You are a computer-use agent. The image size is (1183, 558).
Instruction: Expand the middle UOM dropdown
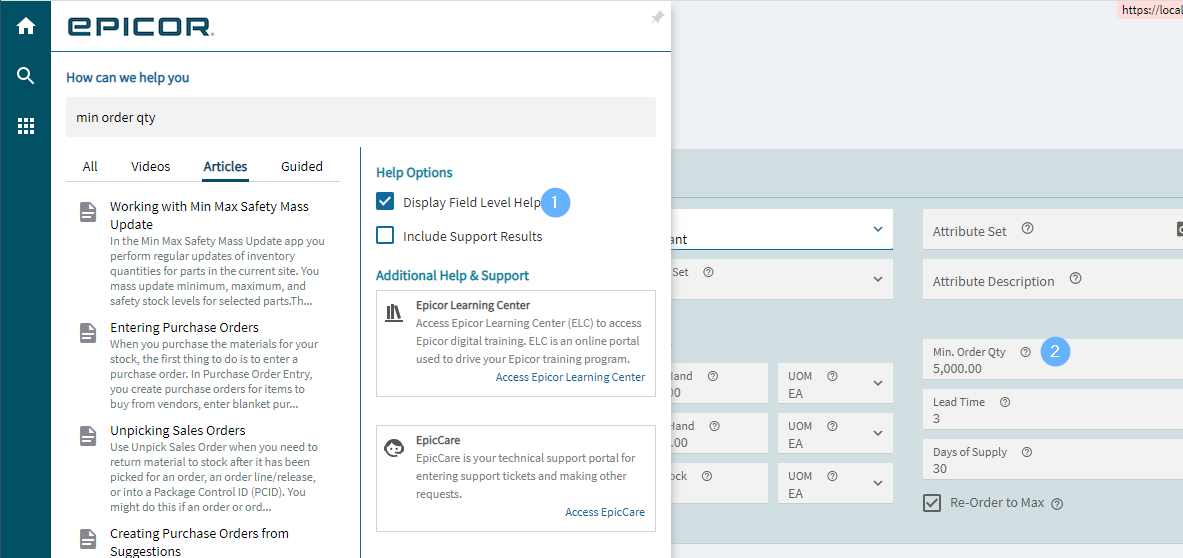[x=878, y=433]
